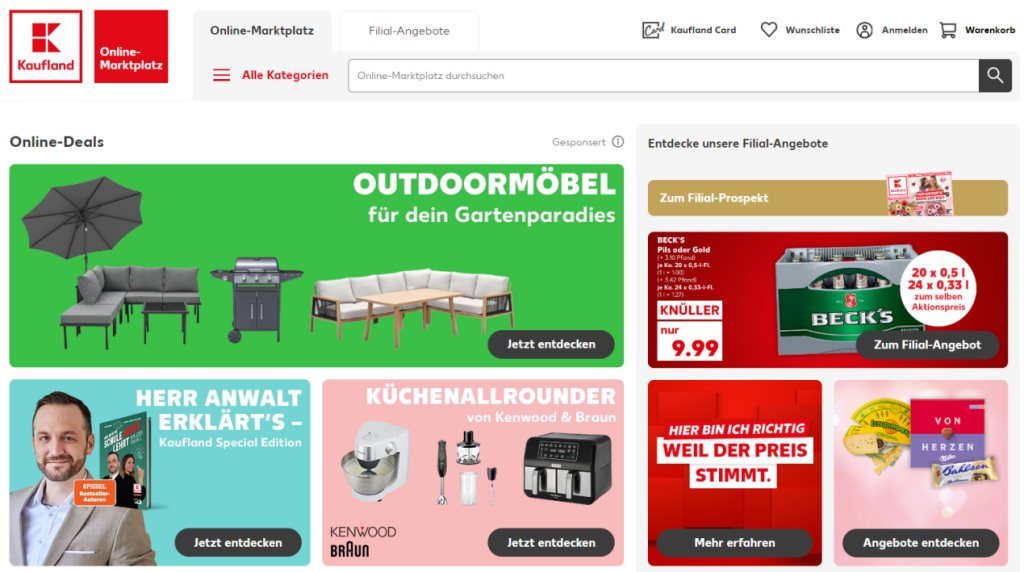The height and width of the screenshot is (572, 1024).
Task: Click the Mehr erfahren button
Action: coord(735,543)
